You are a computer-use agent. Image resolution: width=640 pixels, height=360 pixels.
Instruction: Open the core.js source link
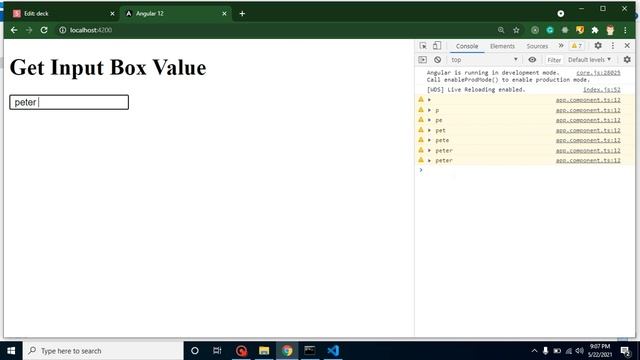[598, 73]
